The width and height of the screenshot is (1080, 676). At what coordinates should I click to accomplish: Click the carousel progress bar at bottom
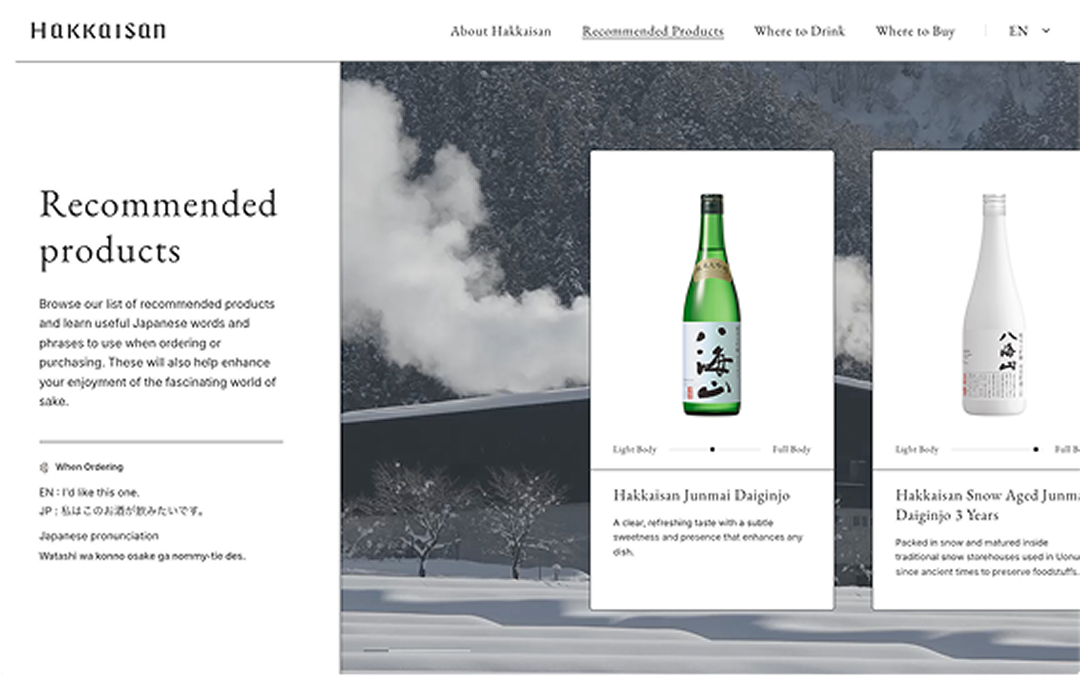tap(417, 650)
